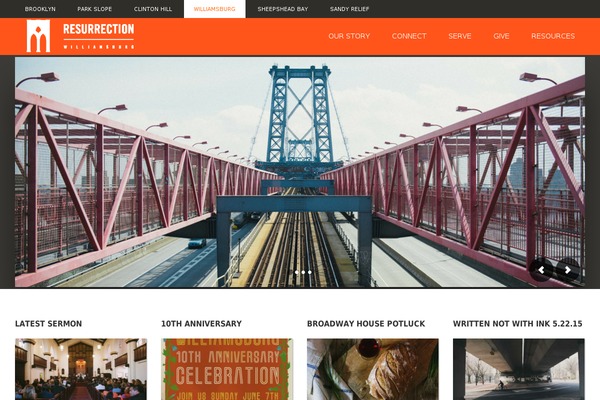Switch to the Clinton Hill tab
Screen dimensions: 600x400
tap(153, 9)
